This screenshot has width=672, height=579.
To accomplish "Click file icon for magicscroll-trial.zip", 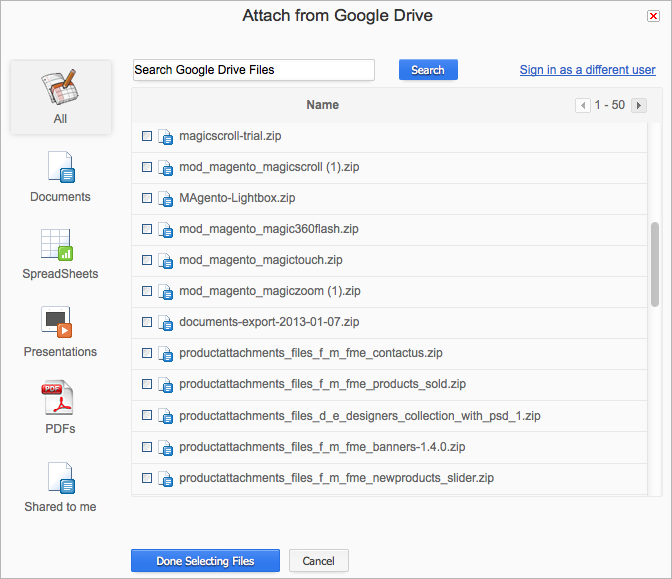I will point(165,137).
